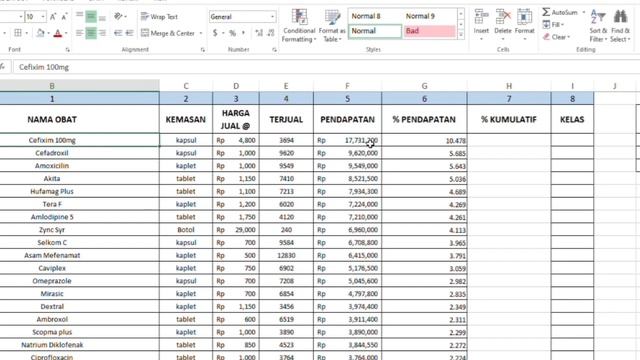This screenshot has width=640, height=360.
Task: Apply Comma Style format
Action: [244, 33]
